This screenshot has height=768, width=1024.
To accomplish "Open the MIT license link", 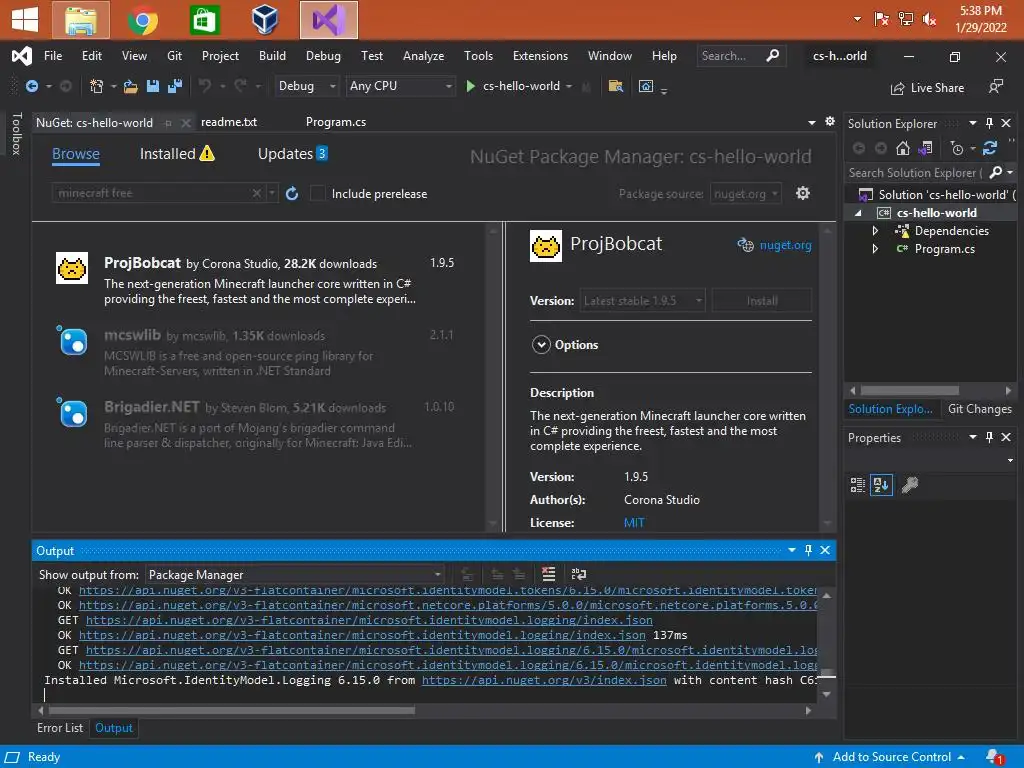I will click(x=634, y=522).
